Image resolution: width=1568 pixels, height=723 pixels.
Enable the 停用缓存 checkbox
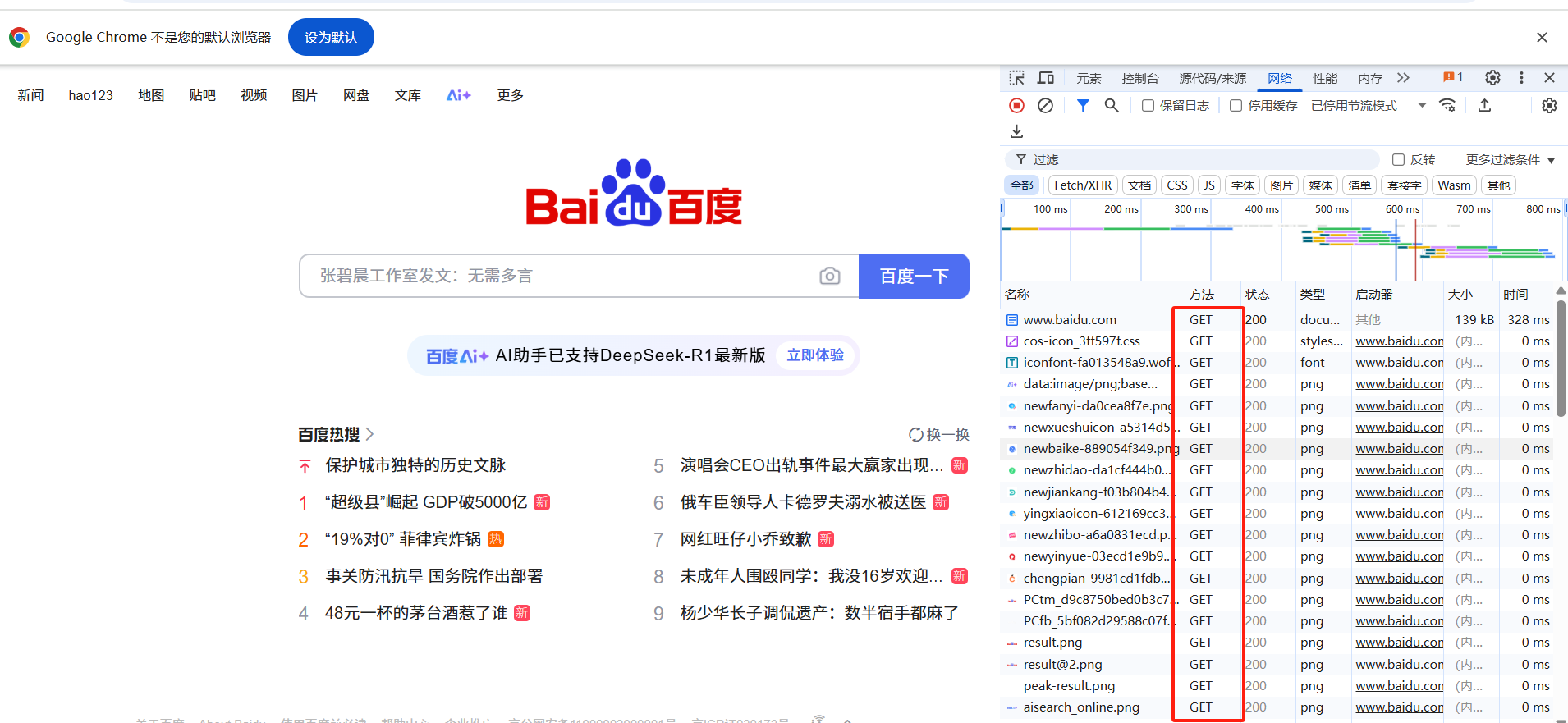point(1236,105)
